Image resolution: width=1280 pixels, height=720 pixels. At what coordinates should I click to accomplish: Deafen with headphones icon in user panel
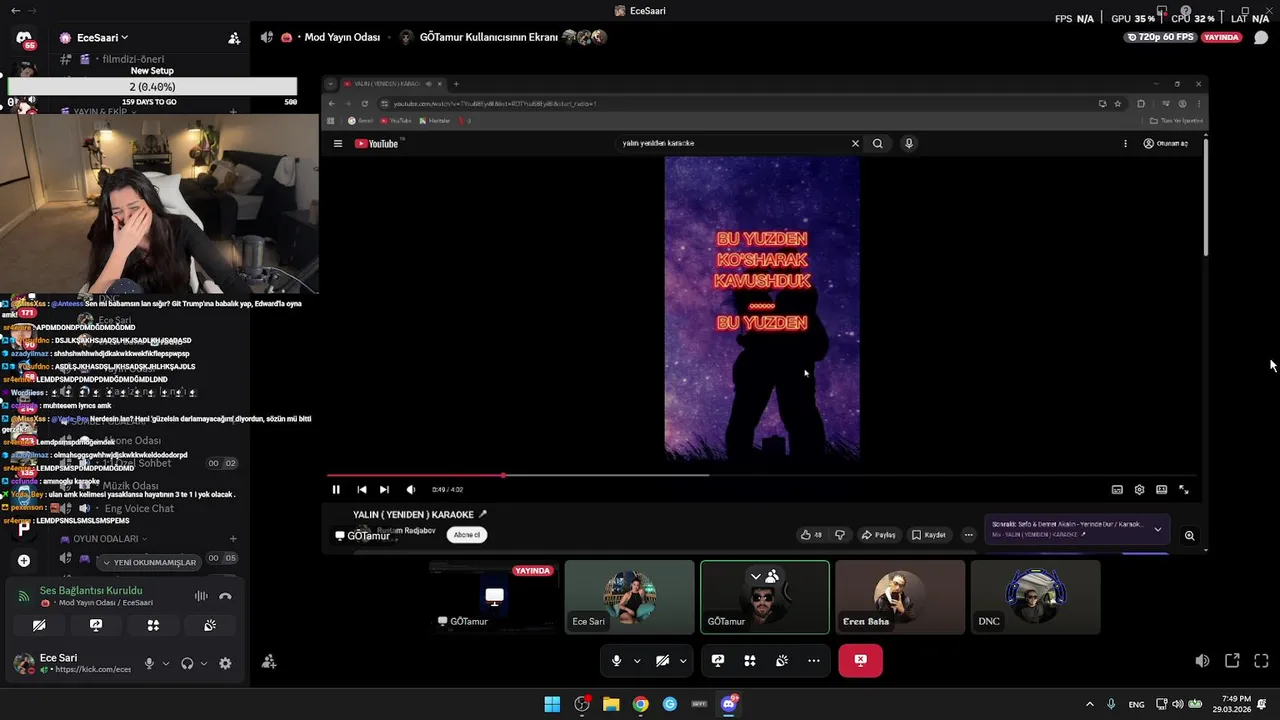pyautogui.click(x=187, y=663)
